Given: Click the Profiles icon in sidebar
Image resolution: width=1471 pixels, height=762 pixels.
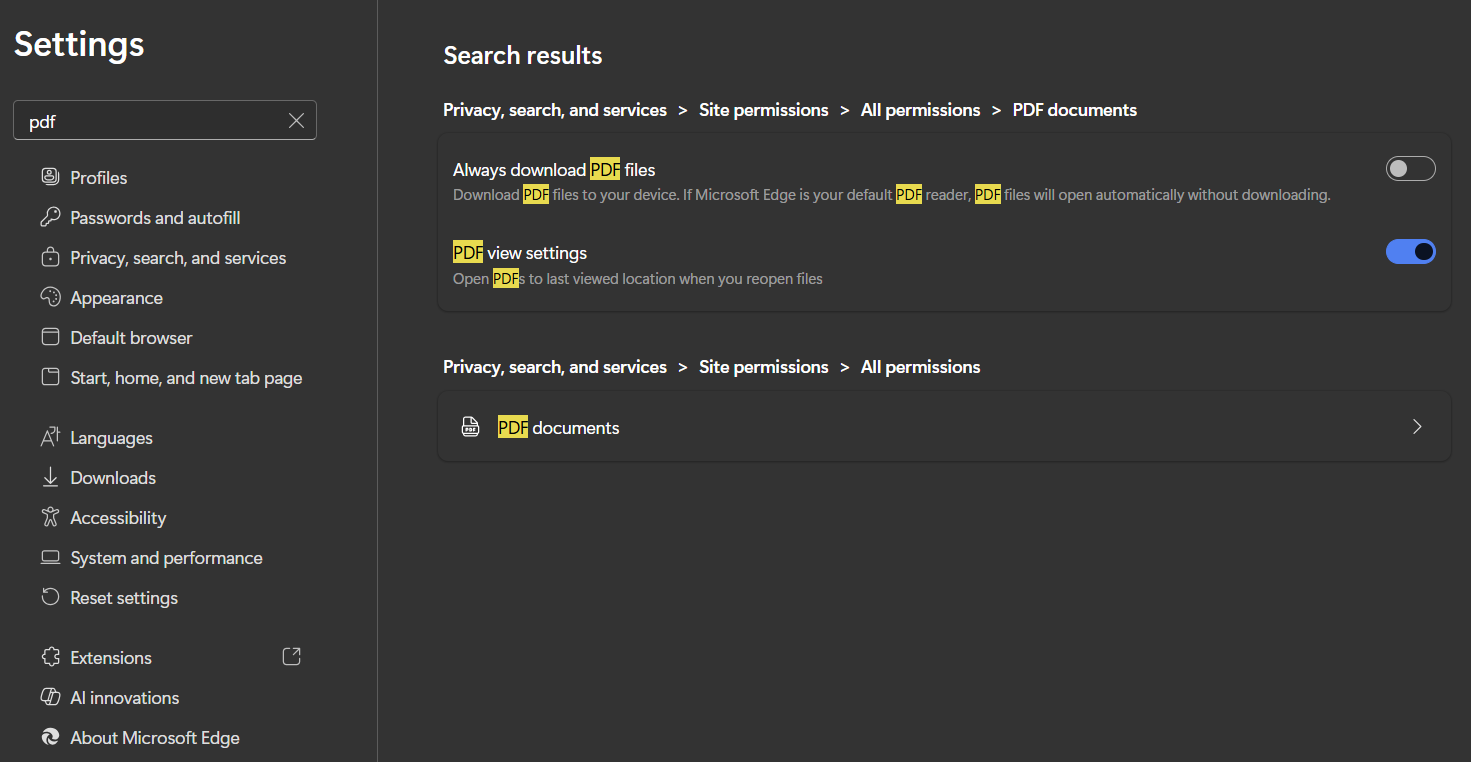Looking at the screenshot, I should 50,177.
